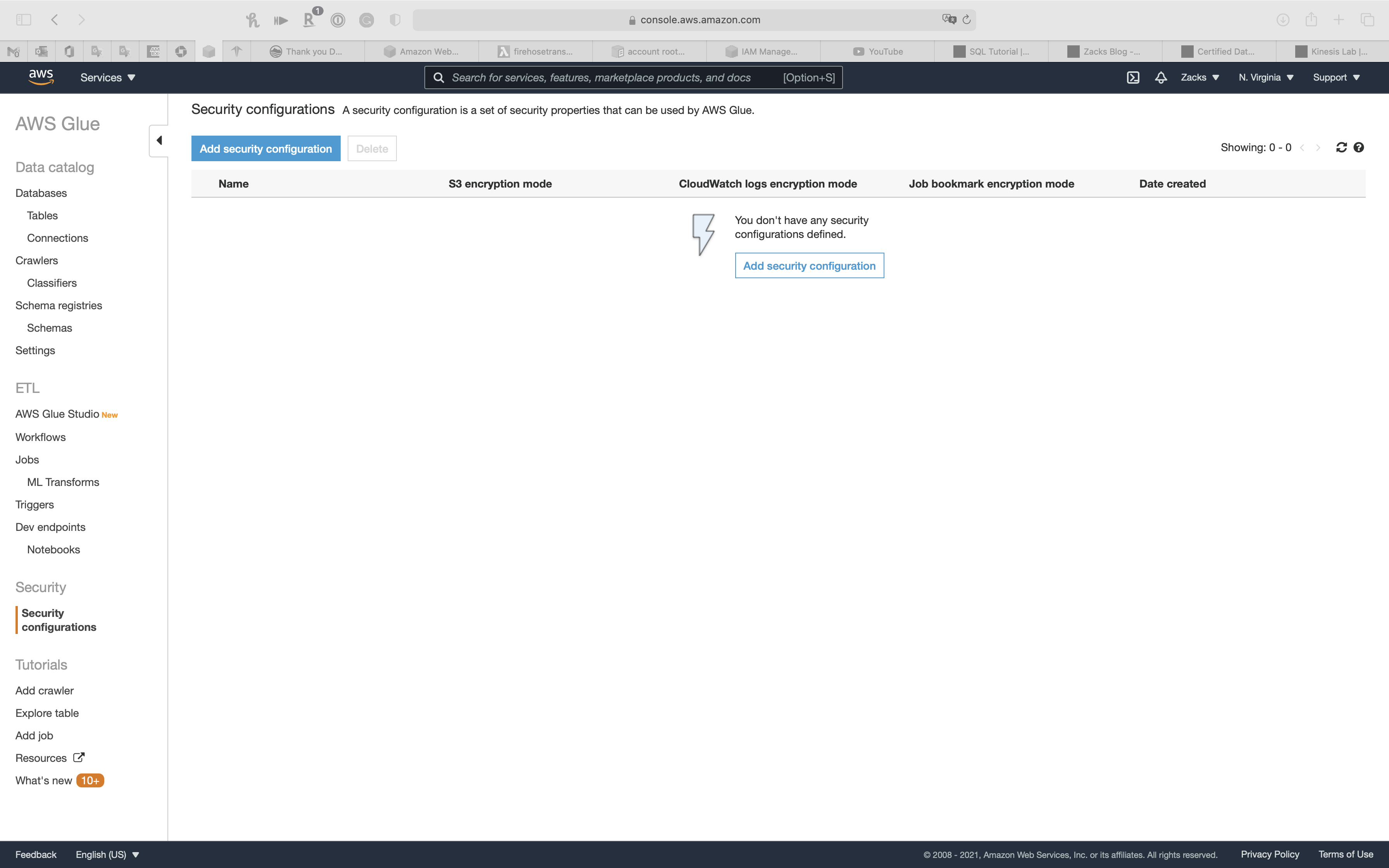
Task: Open external Resources link icon
Action: (79, 757)
